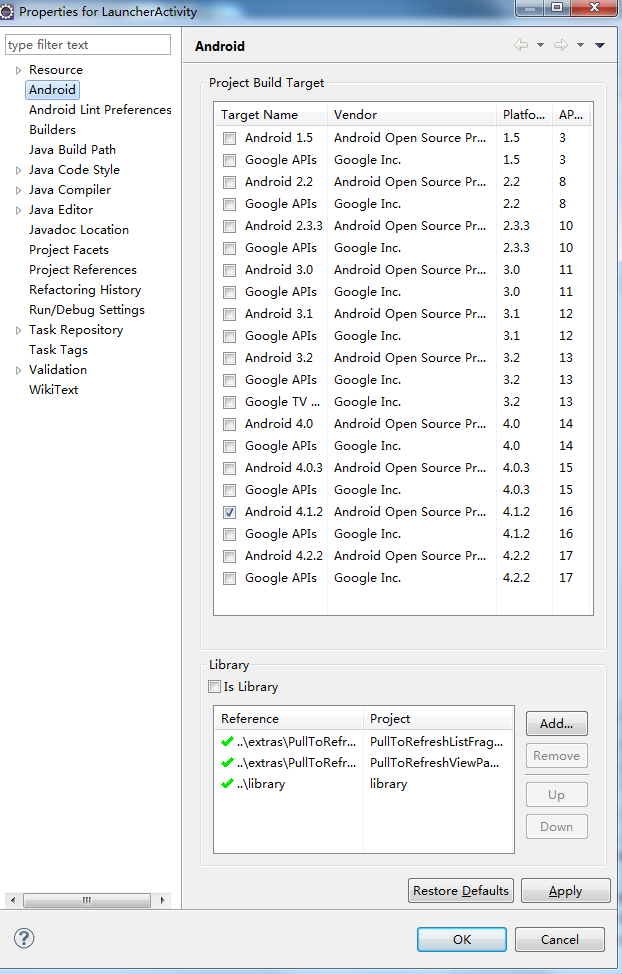Click the type filter text field
This screenshot has height=974, width=622.
88,45
